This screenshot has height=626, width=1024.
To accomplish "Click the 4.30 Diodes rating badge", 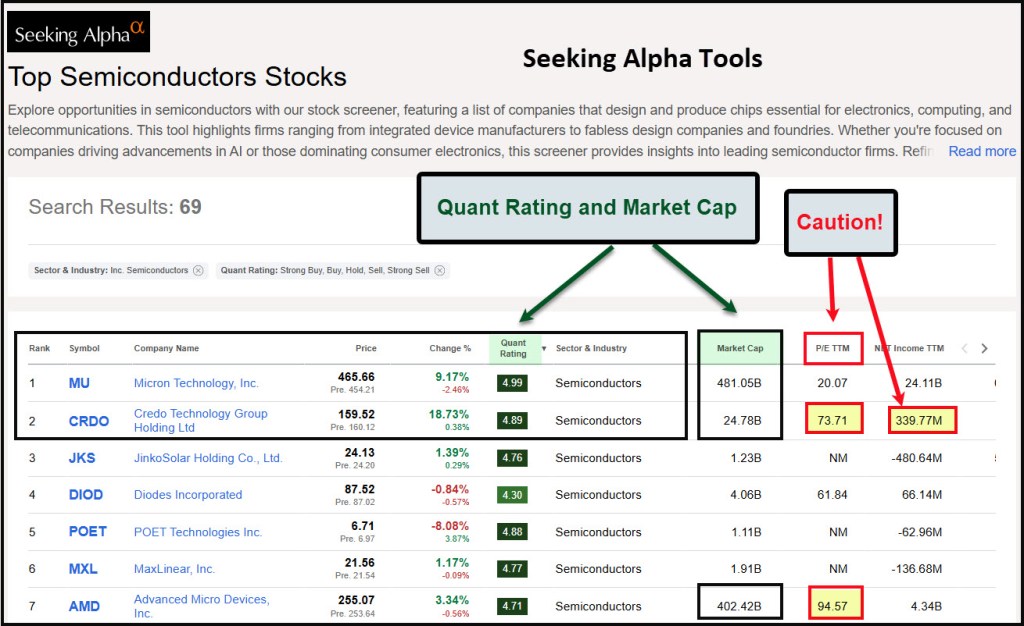I will [512, 495].
